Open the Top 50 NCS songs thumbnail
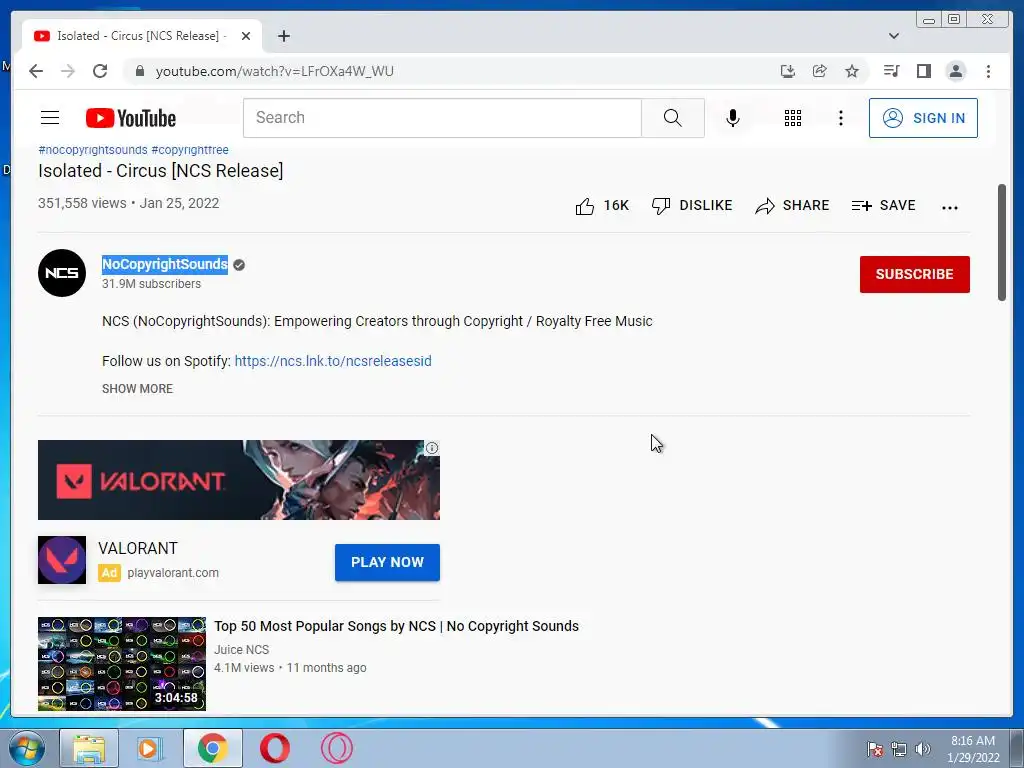 121,664
